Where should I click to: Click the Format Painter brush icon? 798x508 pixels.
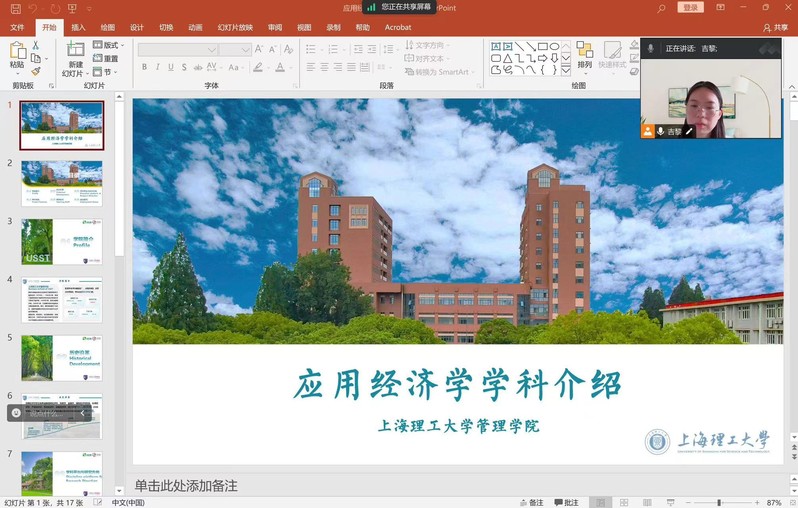click(x=36, y=71)
